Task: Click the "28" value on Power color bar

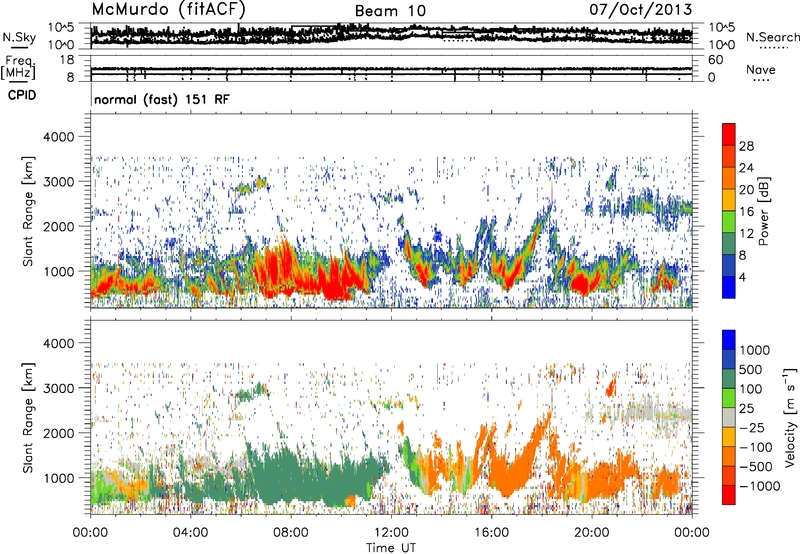Action: click(x=746, y=146)
